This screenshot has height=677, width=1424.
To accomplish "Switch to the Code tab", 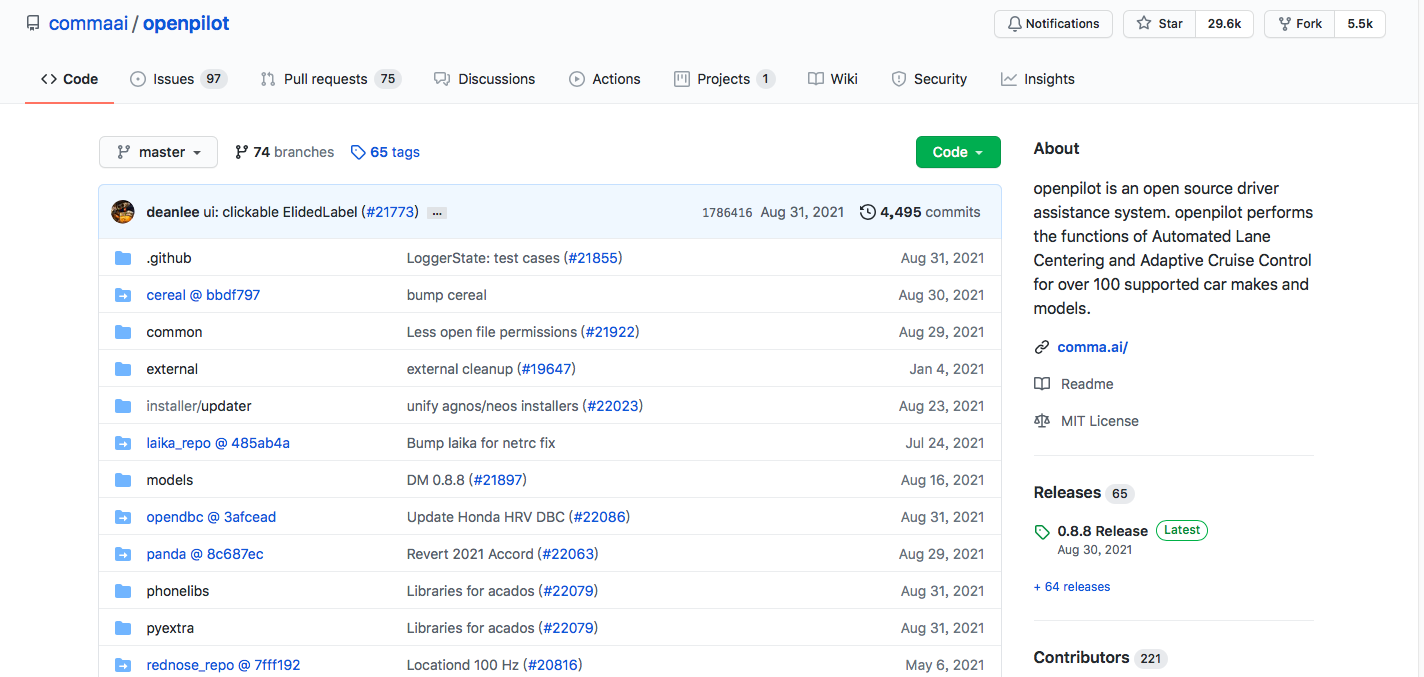I will [x=69, y=79].
